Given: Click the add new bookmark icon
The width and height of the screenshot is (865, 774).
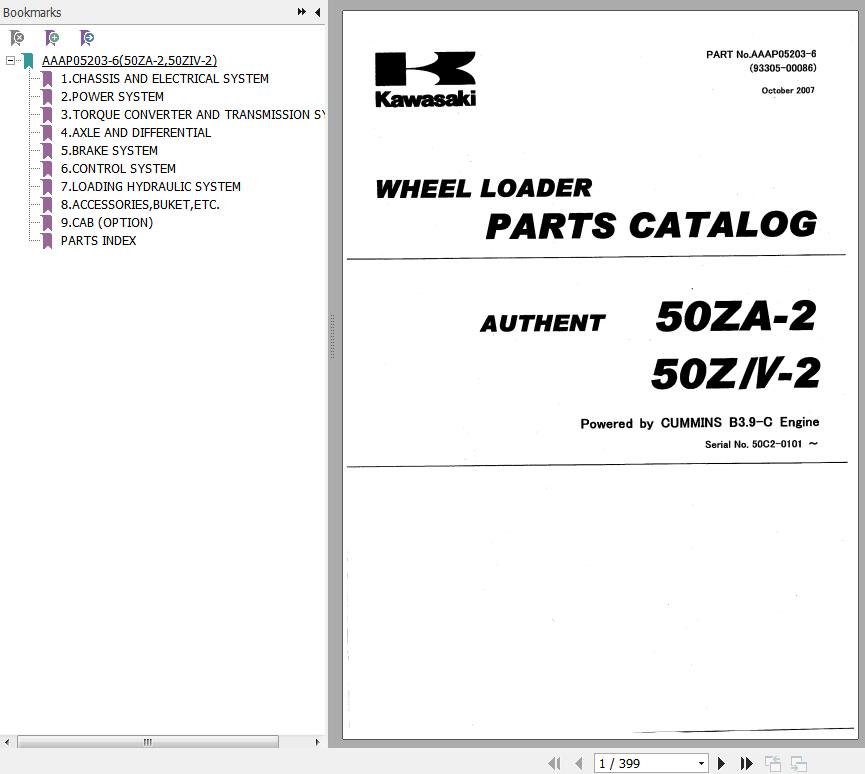Looking at the screenshot, I should (x=52, y=38).
